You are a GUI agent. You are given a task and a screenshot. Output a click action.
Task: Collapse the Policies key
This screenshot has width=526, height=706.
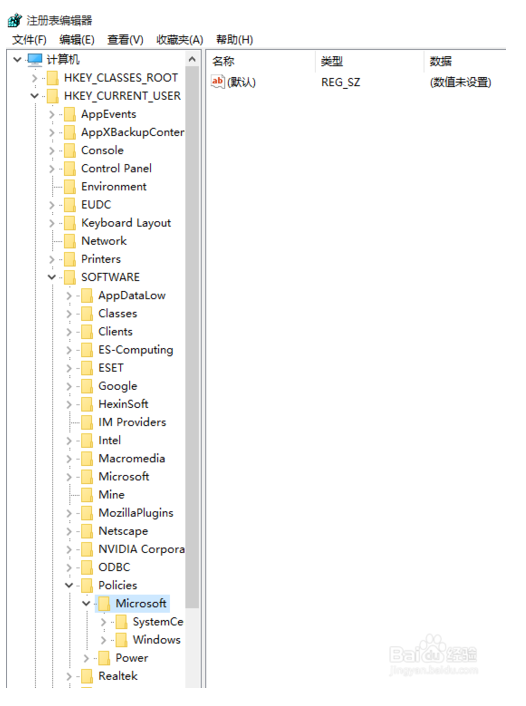coord(69,585)
